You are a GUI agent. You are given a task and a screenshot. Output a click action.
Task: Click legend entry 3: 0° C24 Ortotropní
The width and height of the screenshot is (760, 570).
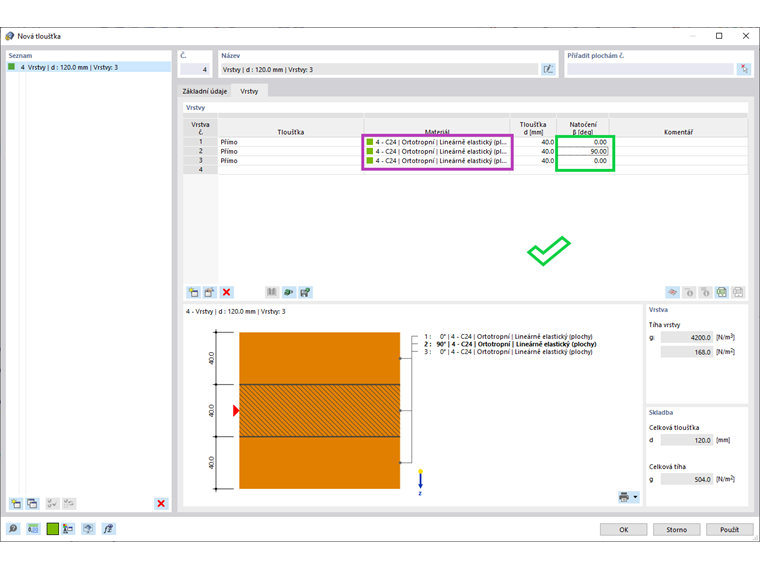(508, 352)
